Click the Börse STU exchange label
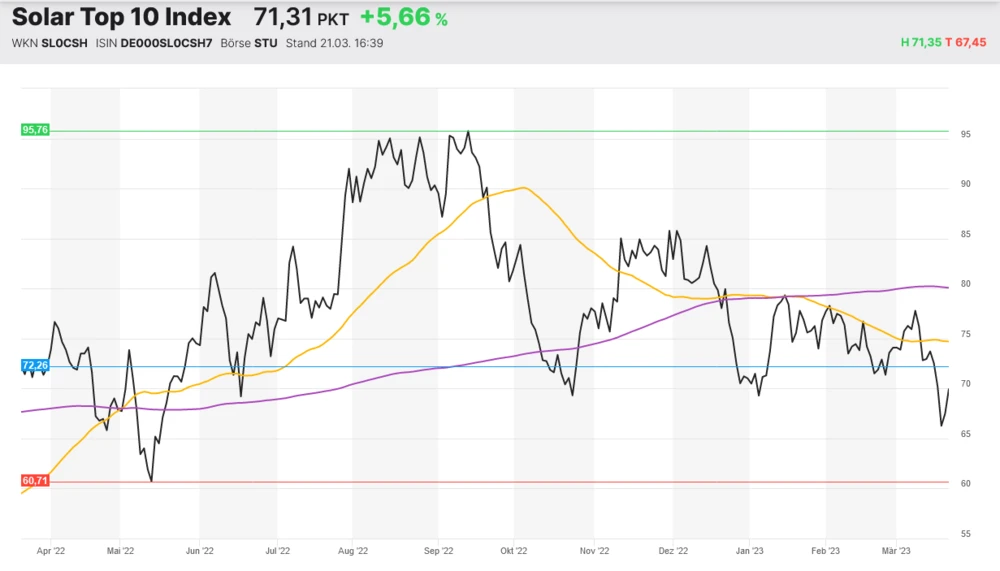 pos(250,43)
